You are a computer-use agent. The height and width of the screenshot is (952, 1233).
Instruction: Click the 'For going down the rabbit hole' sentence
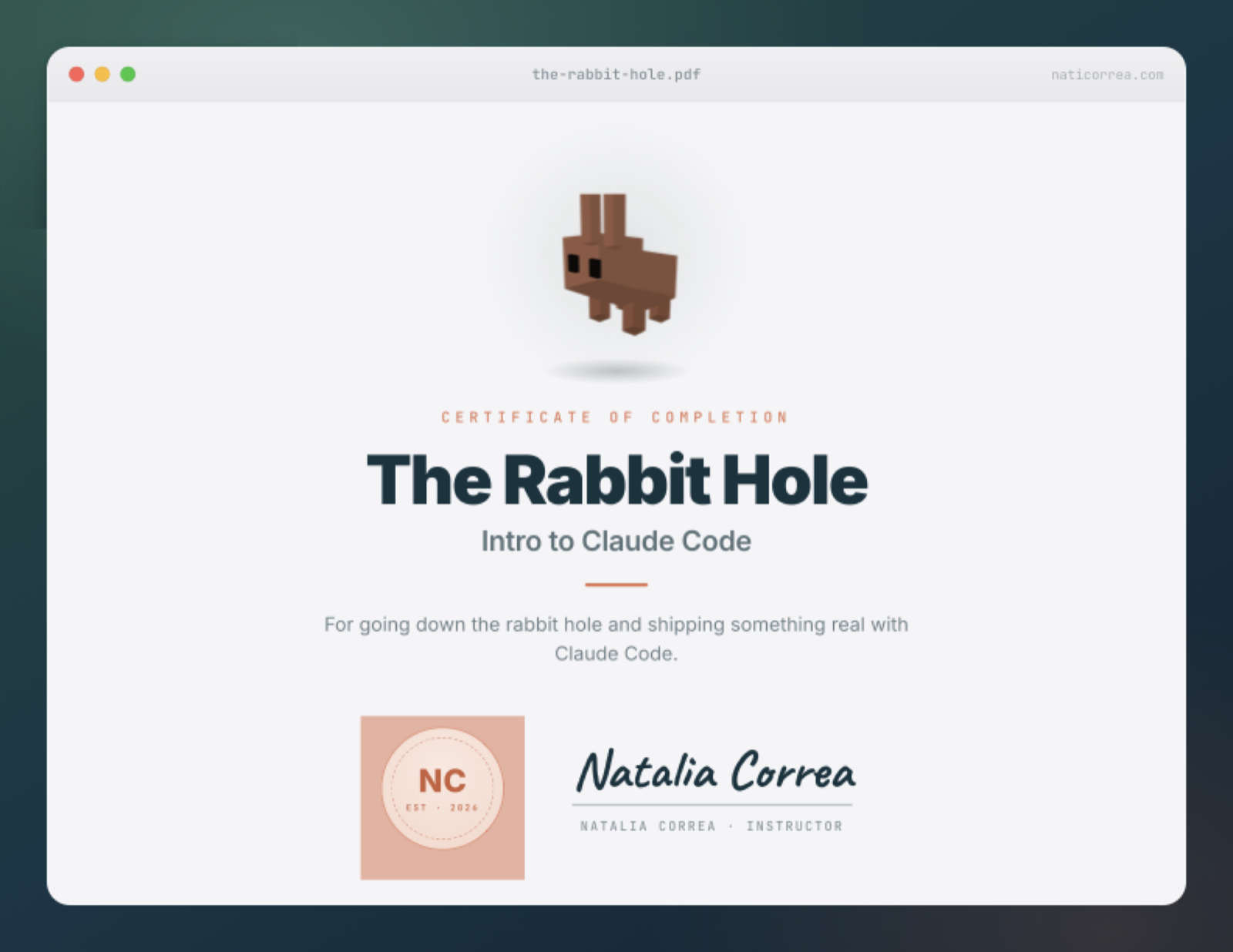click(616, 639)
